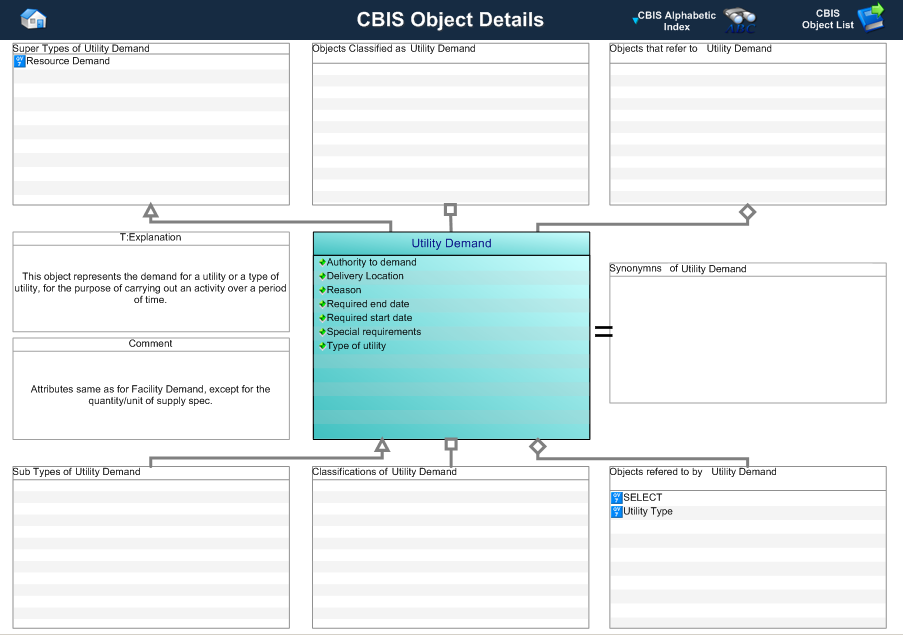Click green marker beside Required start date
The width and height of the screenshot is (903, 635).
[x=322, y=318]
